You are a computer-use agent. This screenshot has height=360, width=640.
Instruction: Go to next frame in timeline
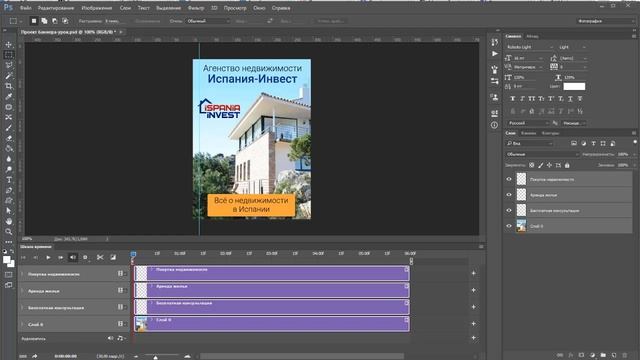60,257
